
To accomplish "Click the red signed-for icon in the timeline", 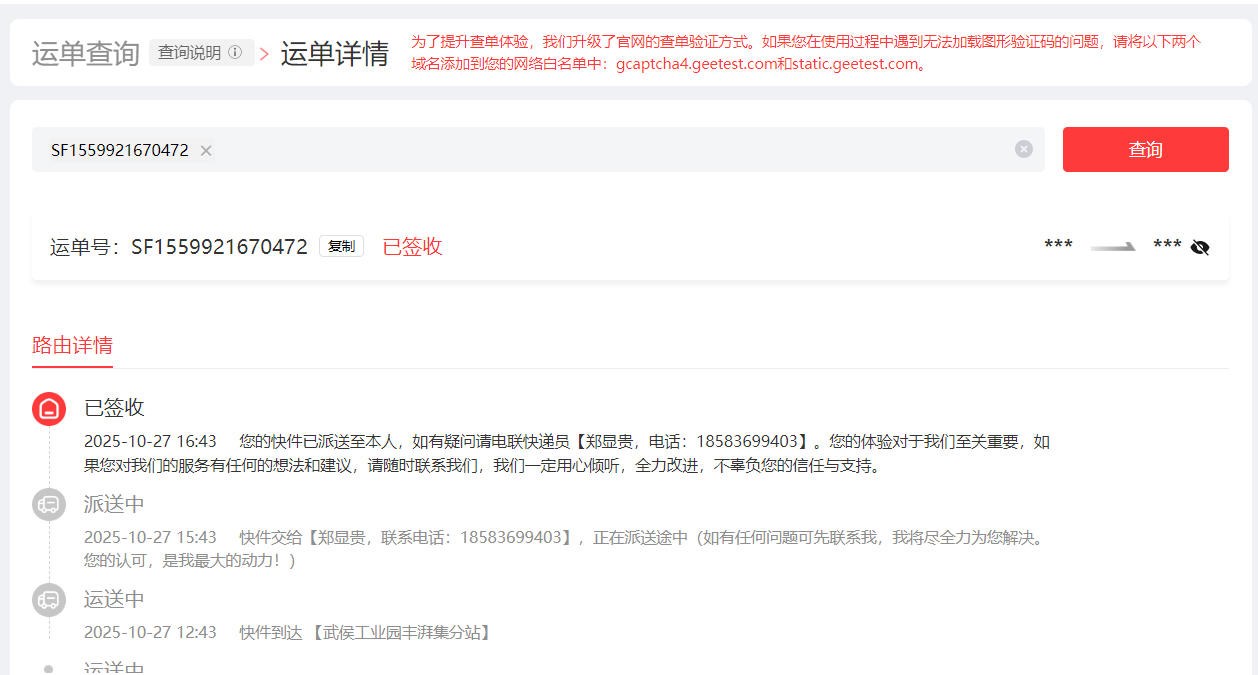I will [x=49, y=409].
